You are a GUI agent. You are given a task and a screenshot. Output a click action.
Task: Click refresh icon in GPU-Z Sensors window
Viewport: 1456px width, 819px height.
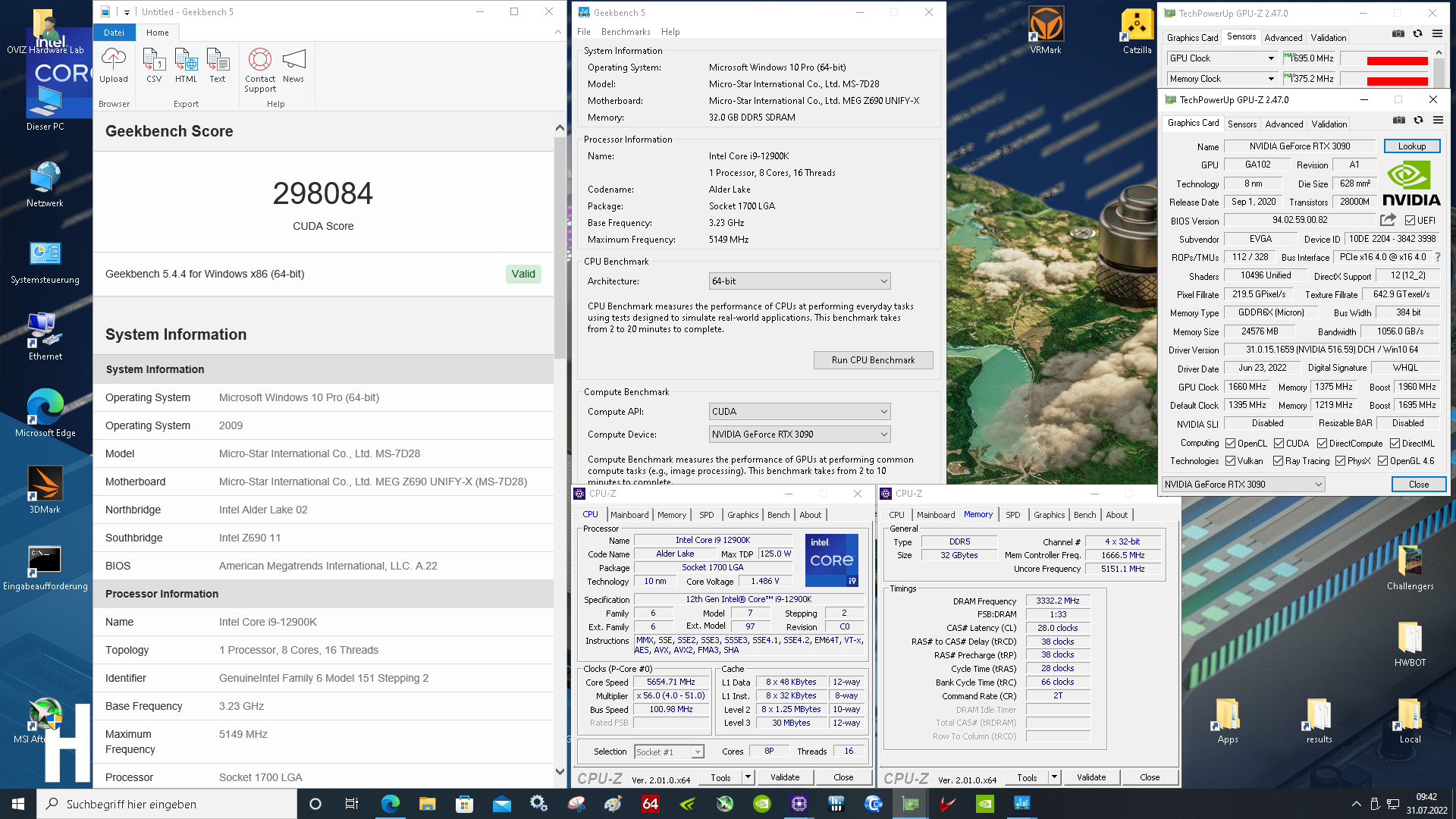click(x=1417, y=33)
